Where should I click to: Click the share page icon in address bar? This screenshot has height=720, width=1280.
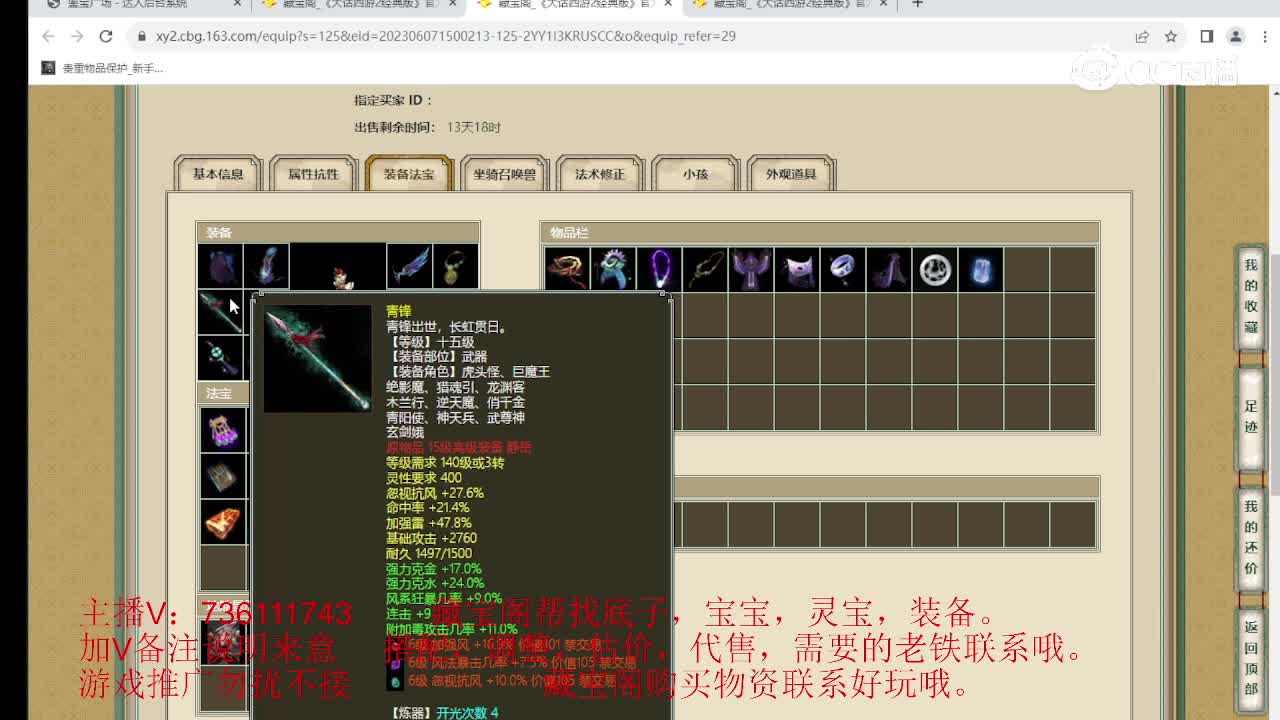pos(1142,36)
